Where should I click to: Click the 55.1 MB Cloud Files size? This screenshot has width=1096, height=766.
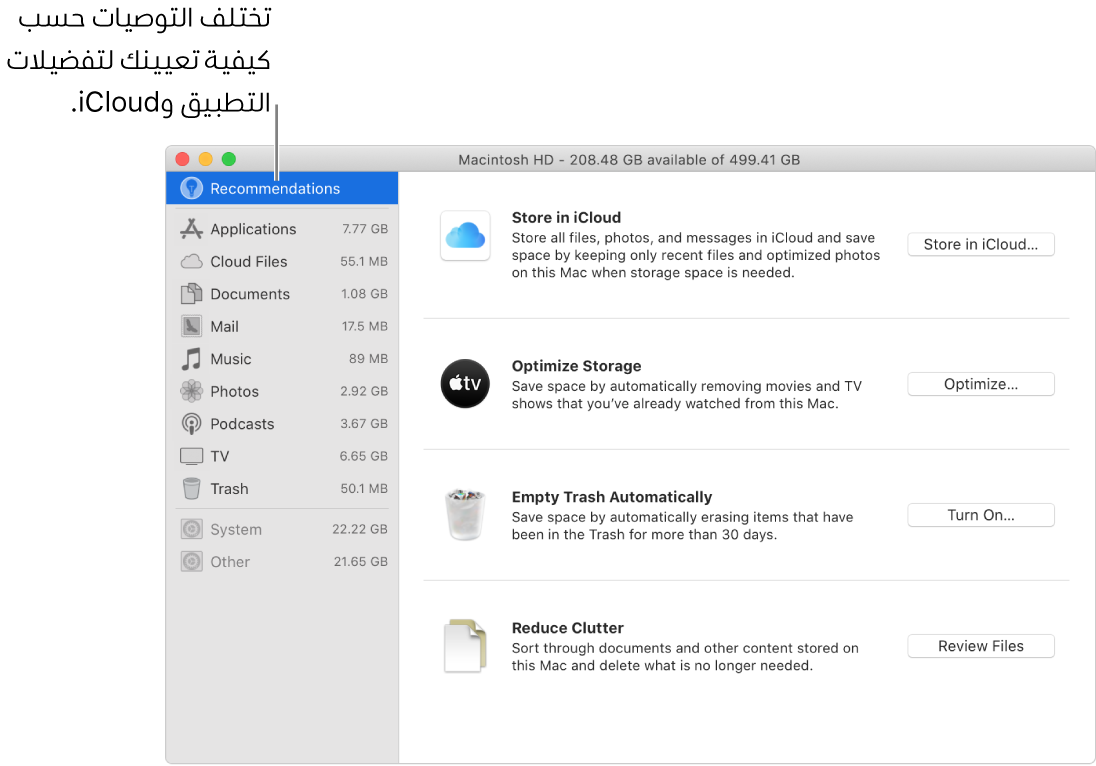[x=364, y=261]
